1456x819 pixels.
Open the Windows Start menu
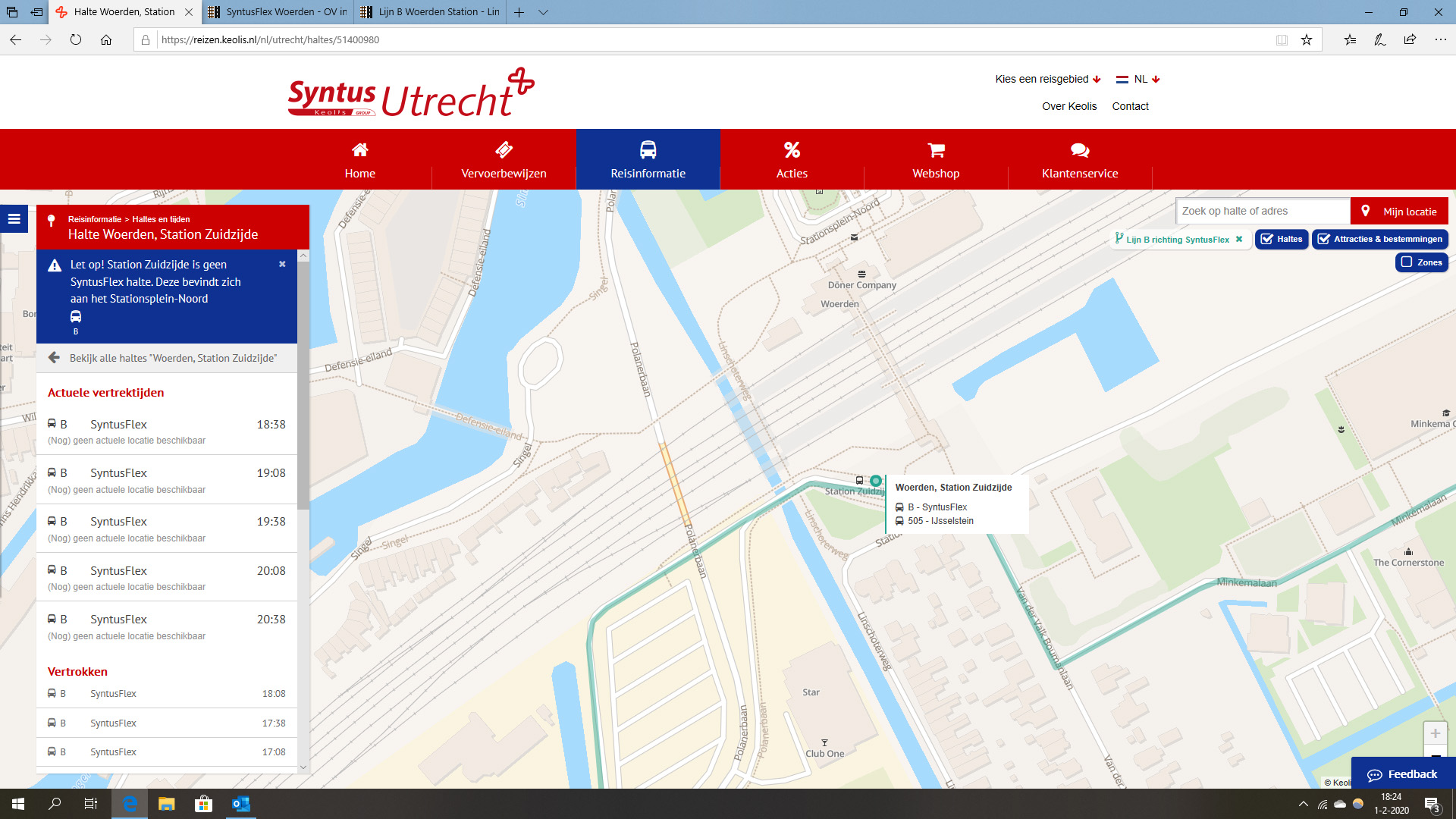pyautogui.click(x=18, y=804)
